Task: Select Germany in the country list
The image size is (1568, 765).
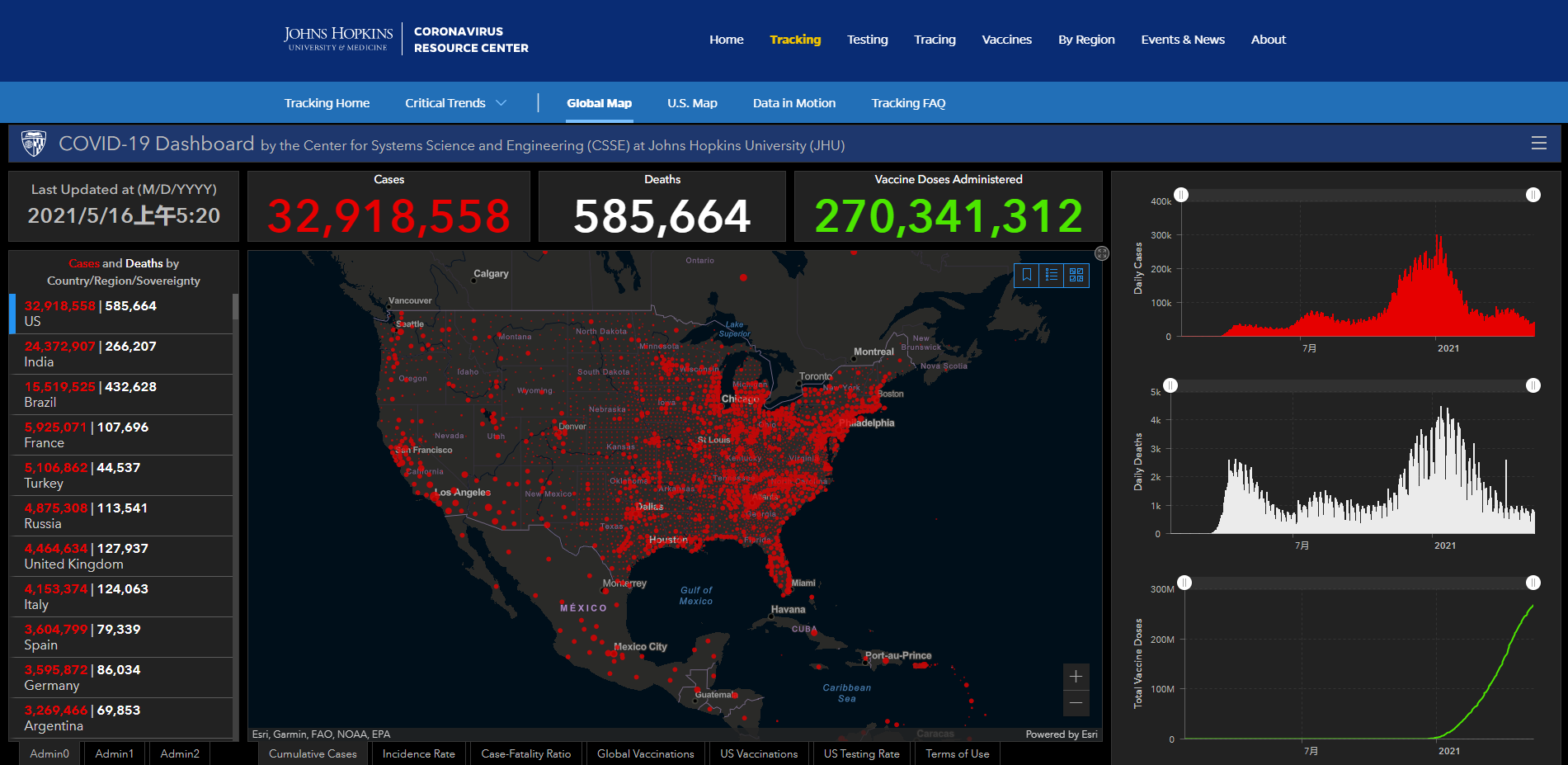Action: (121, 678)
